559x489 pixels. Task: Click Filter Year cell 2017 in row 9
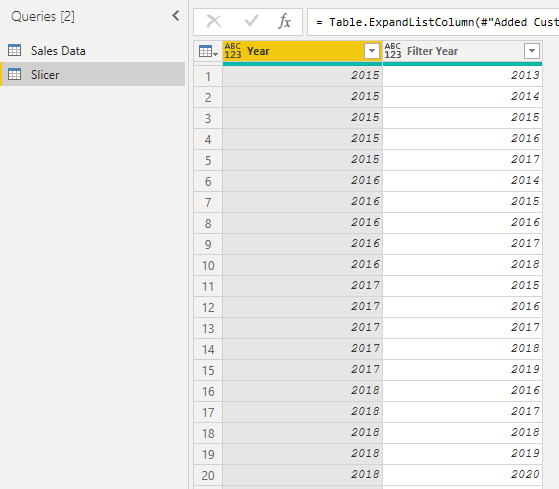[462, 244]
